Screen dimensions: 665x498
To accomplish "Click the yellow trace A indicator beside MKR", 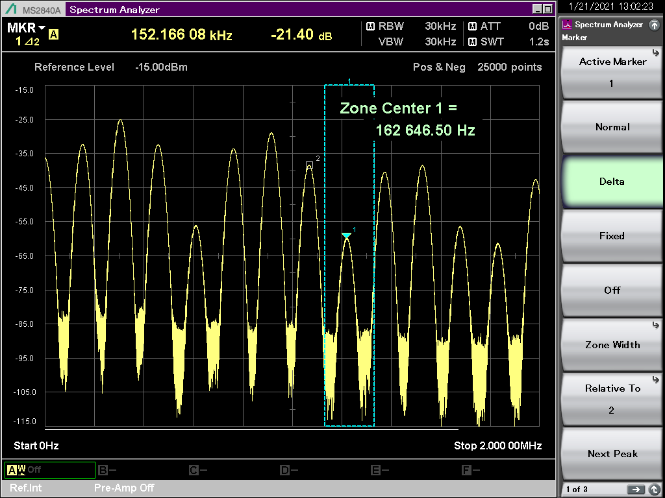I will pyautogui.click(x=53, y=34).
